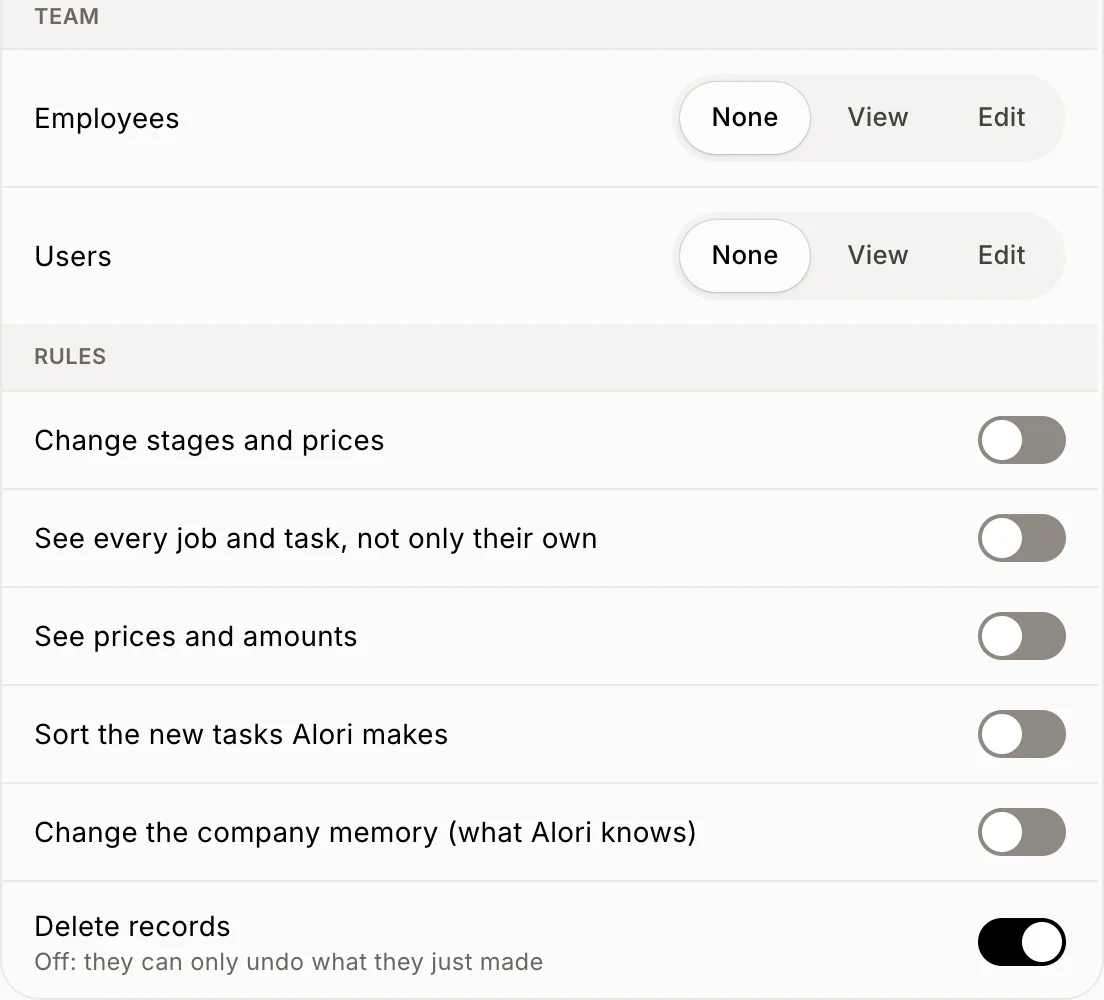Click the Users row label

(x=73, y=256)
